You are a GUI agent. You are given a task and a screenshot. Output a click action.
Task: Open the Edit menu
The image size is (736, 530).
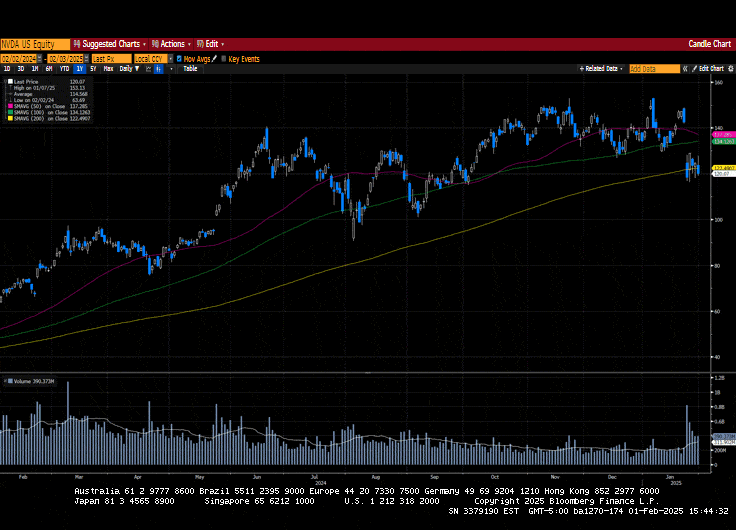pos(211,44)
